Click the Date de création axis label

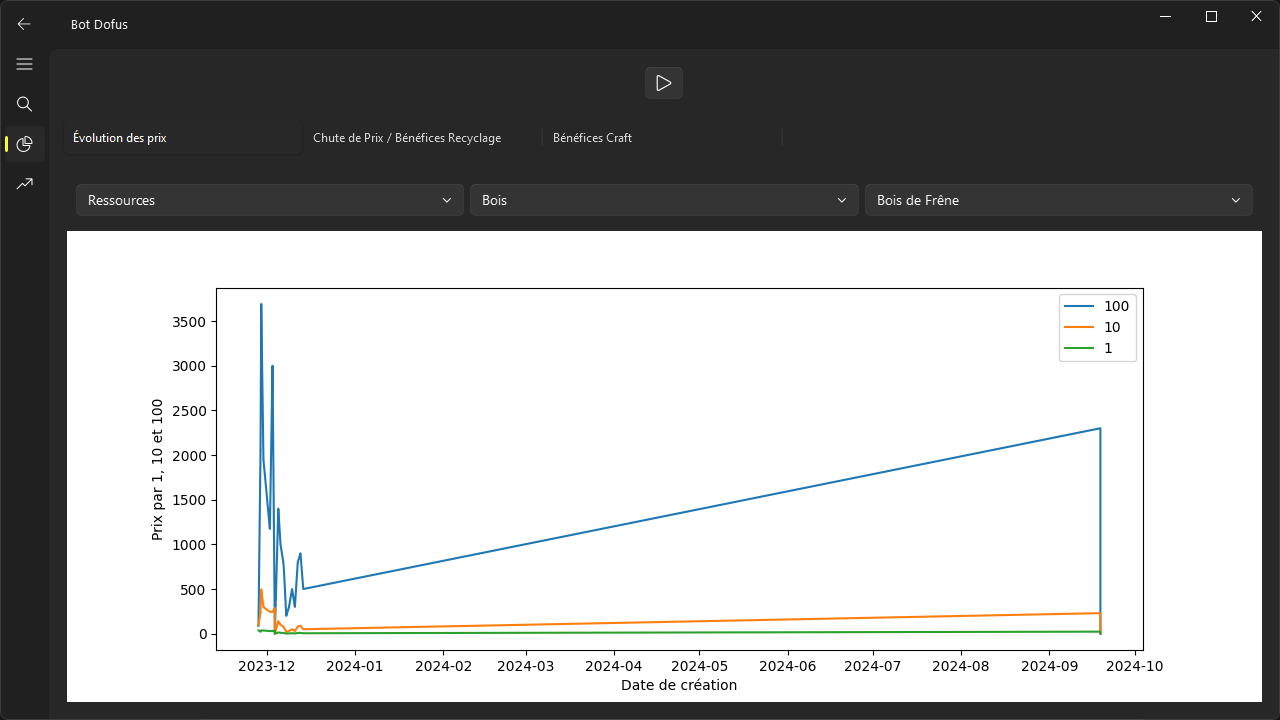point(679,685)
